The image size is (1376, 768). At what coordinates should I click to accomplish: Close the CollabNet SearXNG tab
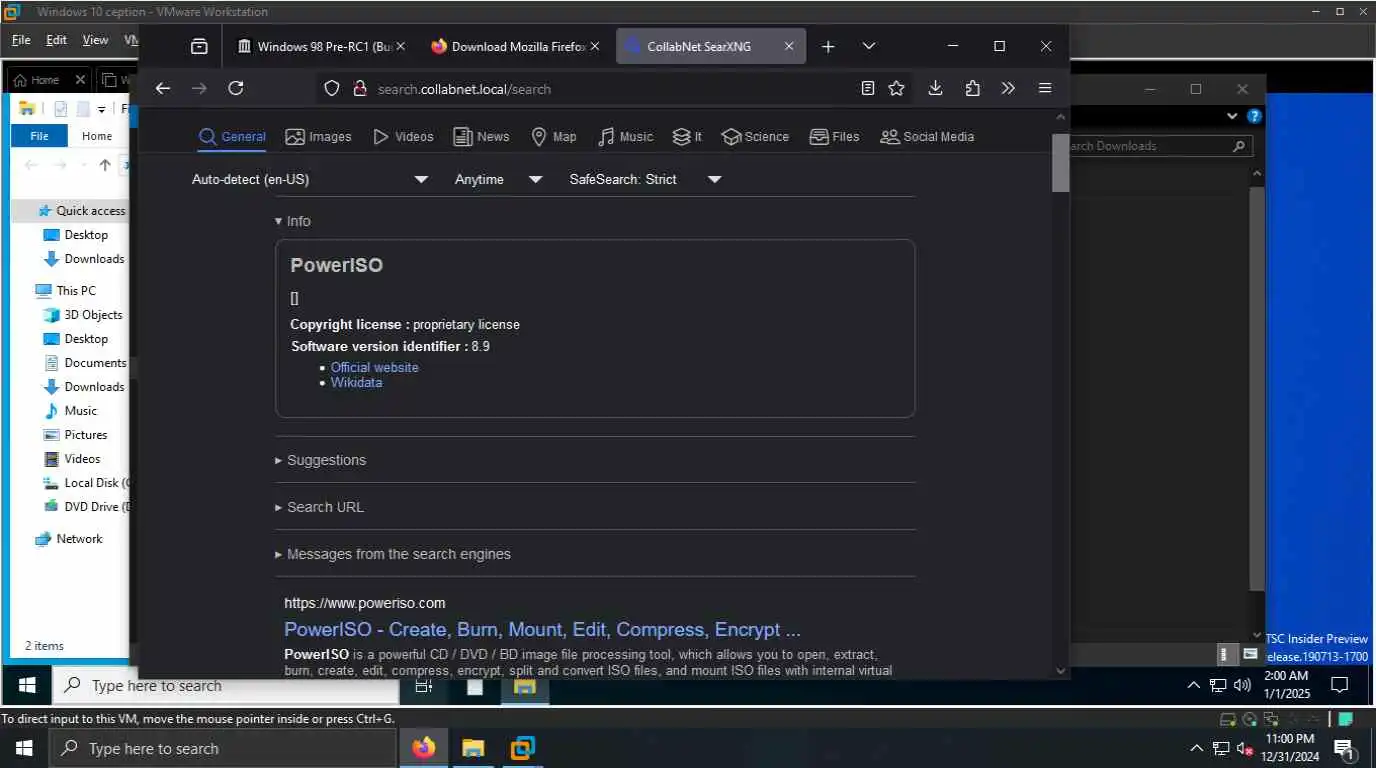[788, 46]
